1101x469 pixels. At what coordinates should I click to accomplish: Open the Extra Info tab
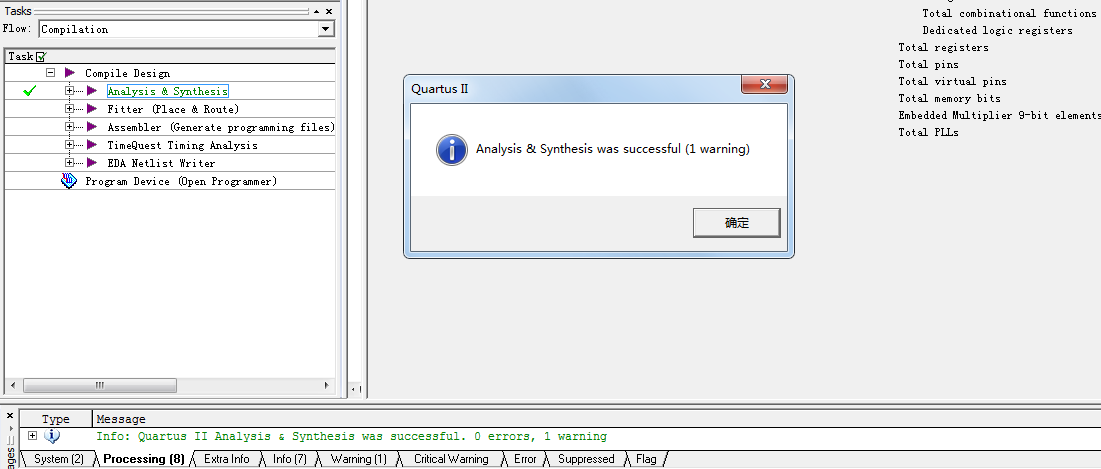[226, 459]
